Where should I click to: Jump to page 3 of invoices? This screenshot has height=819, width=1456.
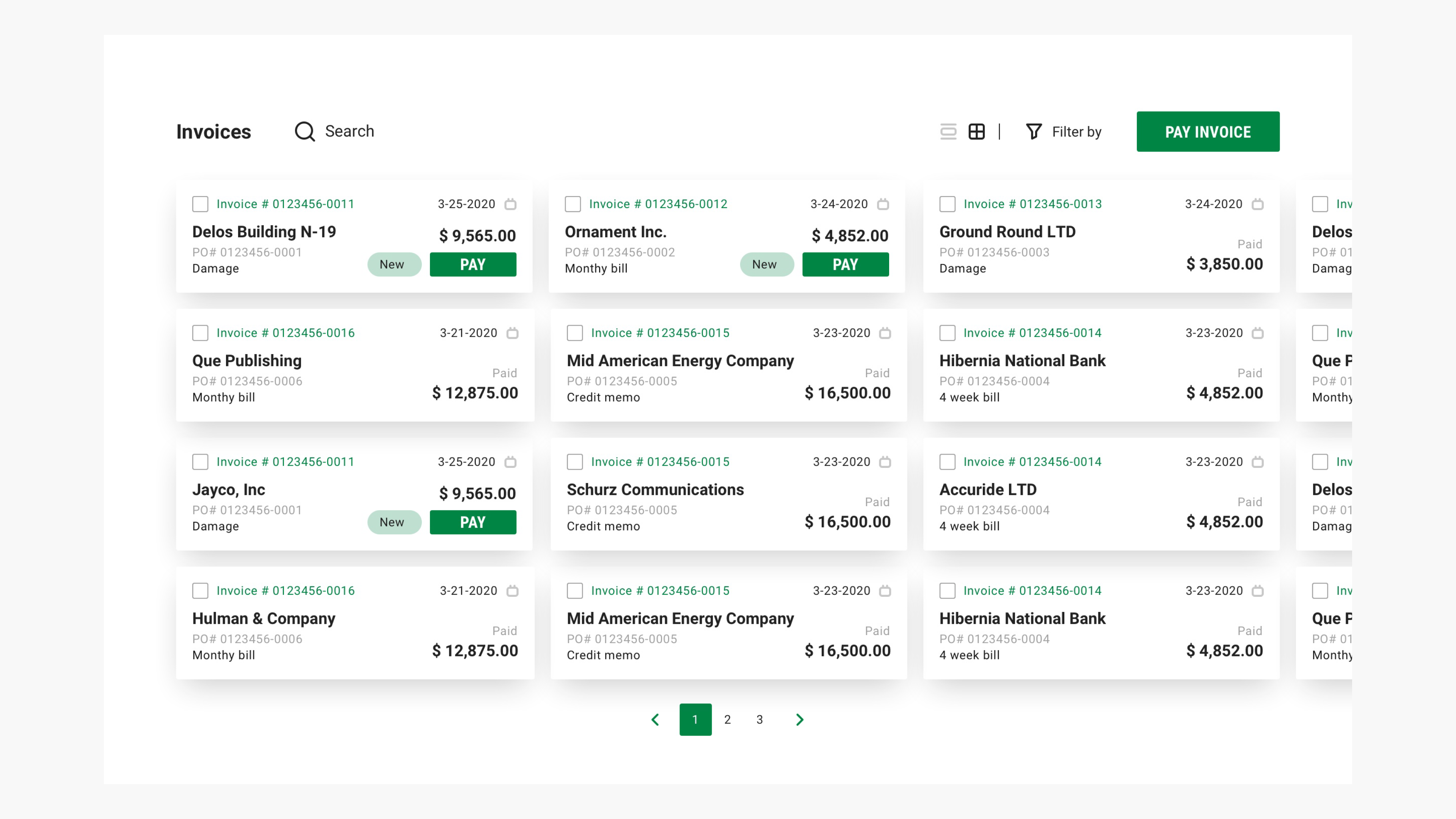point(759,720)
